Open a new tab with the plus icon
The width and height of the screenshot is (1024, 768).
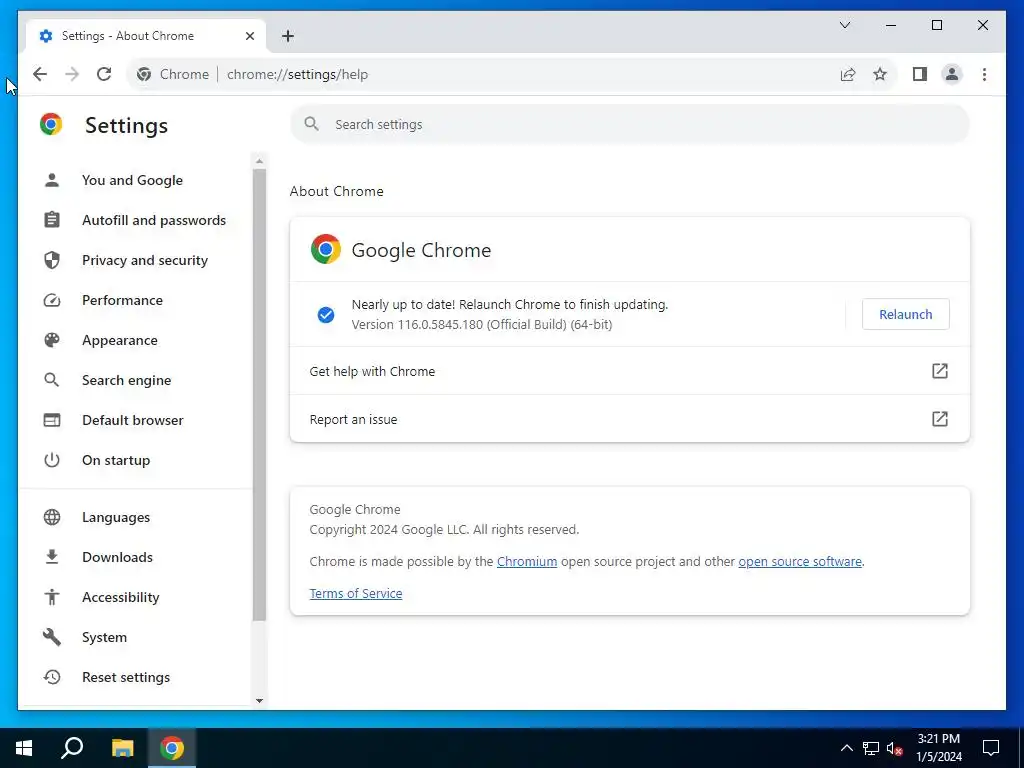tap(288, 36)
